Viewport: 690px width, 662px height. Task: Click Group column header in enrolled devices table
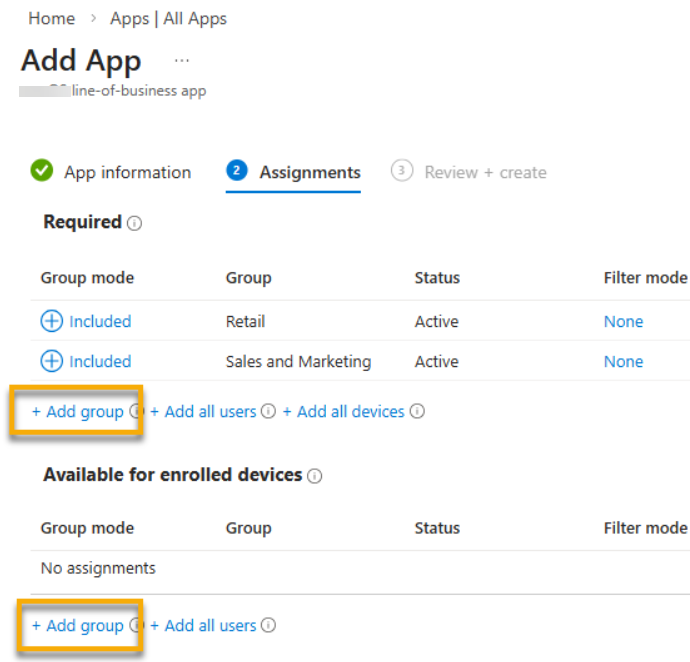pos(249,528)
